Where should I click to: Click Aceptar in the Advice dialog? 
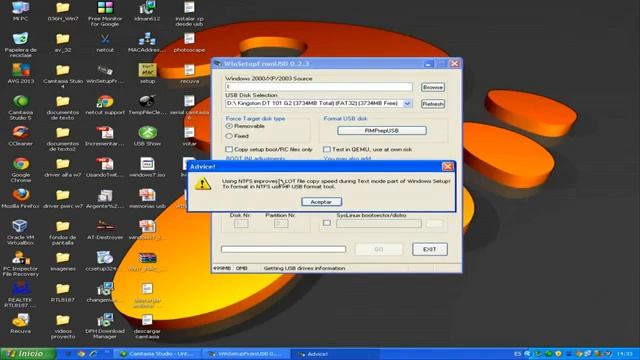click(322, 202)
